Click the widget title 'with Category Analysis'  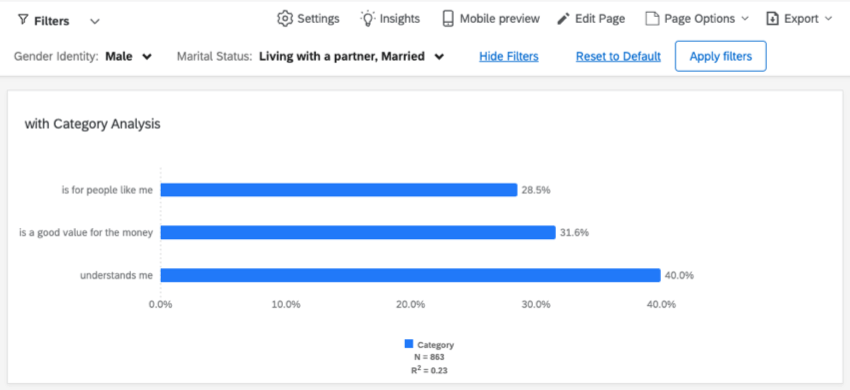pos(93,124)
